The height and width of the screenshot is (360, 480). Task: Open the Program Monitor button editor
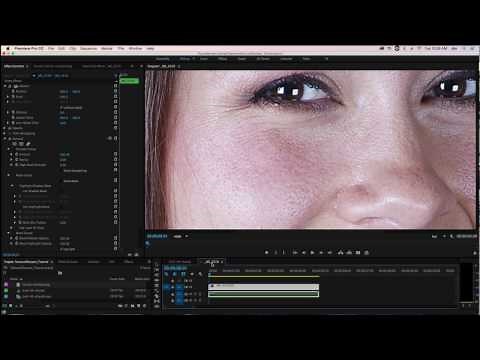click(x=475, y=253)
